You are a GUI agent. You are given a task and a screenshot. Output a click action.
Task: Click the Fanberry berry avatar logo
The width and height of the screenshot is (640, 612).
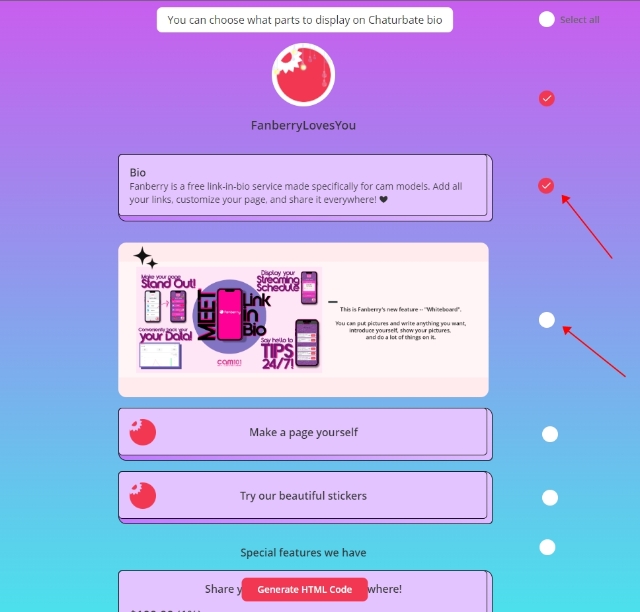[303, 75]
